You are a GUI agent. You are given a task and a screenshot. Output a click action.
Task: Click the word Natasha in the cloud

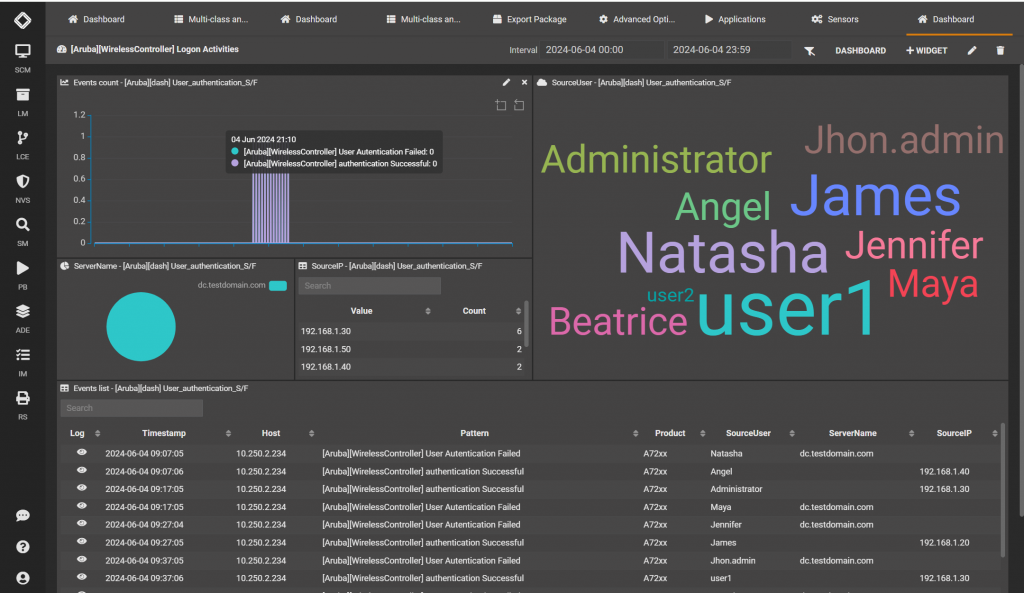pyautogui.click(x=723, y=252)
